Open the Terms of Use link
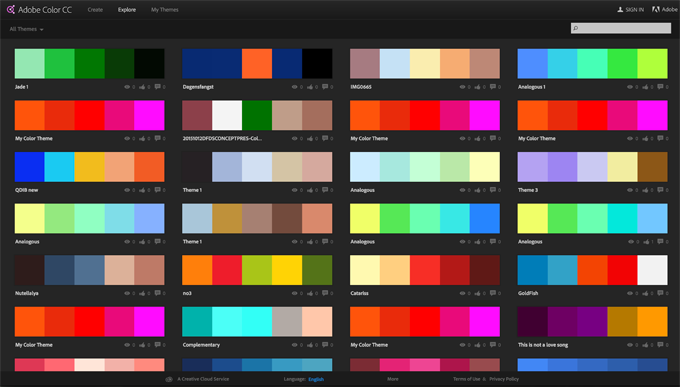This screenshot has width=680, height=387. [x=467, y=379]
